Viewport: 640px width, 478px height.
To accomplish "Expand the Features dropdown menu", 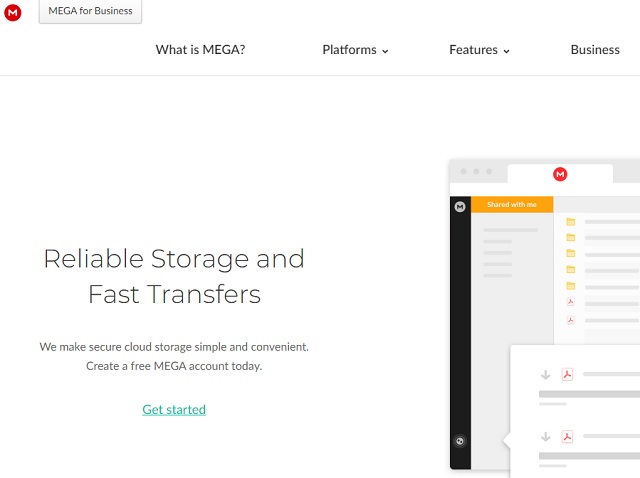I will pos(479,50).
